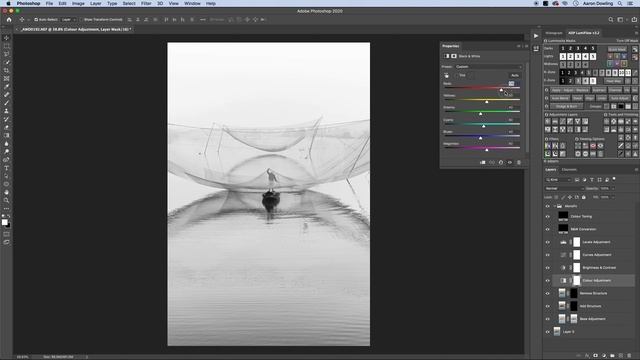
Task: Open the Properties panel menu
Action: click(x=526, y=46)
